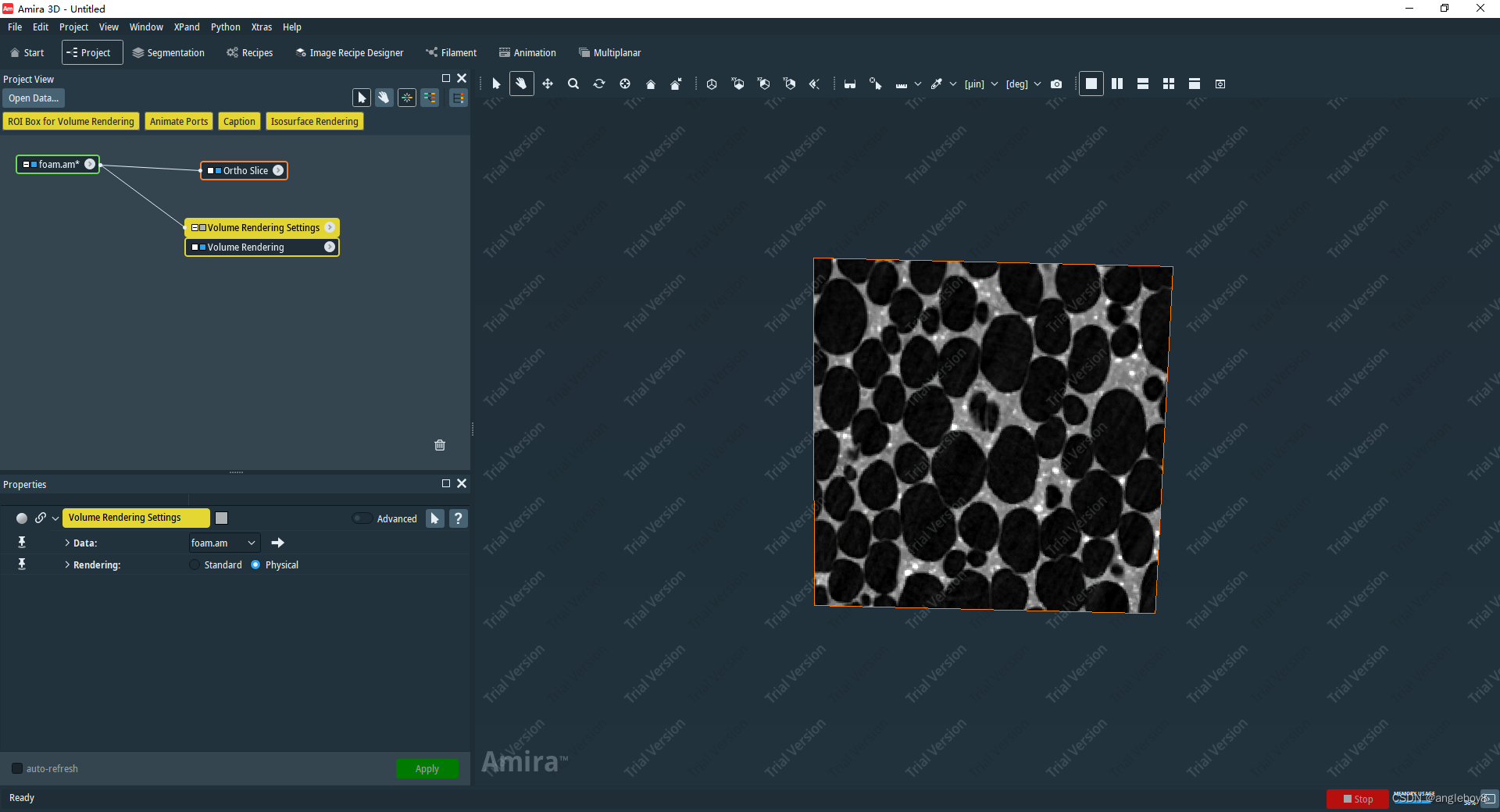Screen dimensions: 1500x812
Task: Choose the Zoom magnifier tool
Action: pyautogui.click(x=573, y=84)
